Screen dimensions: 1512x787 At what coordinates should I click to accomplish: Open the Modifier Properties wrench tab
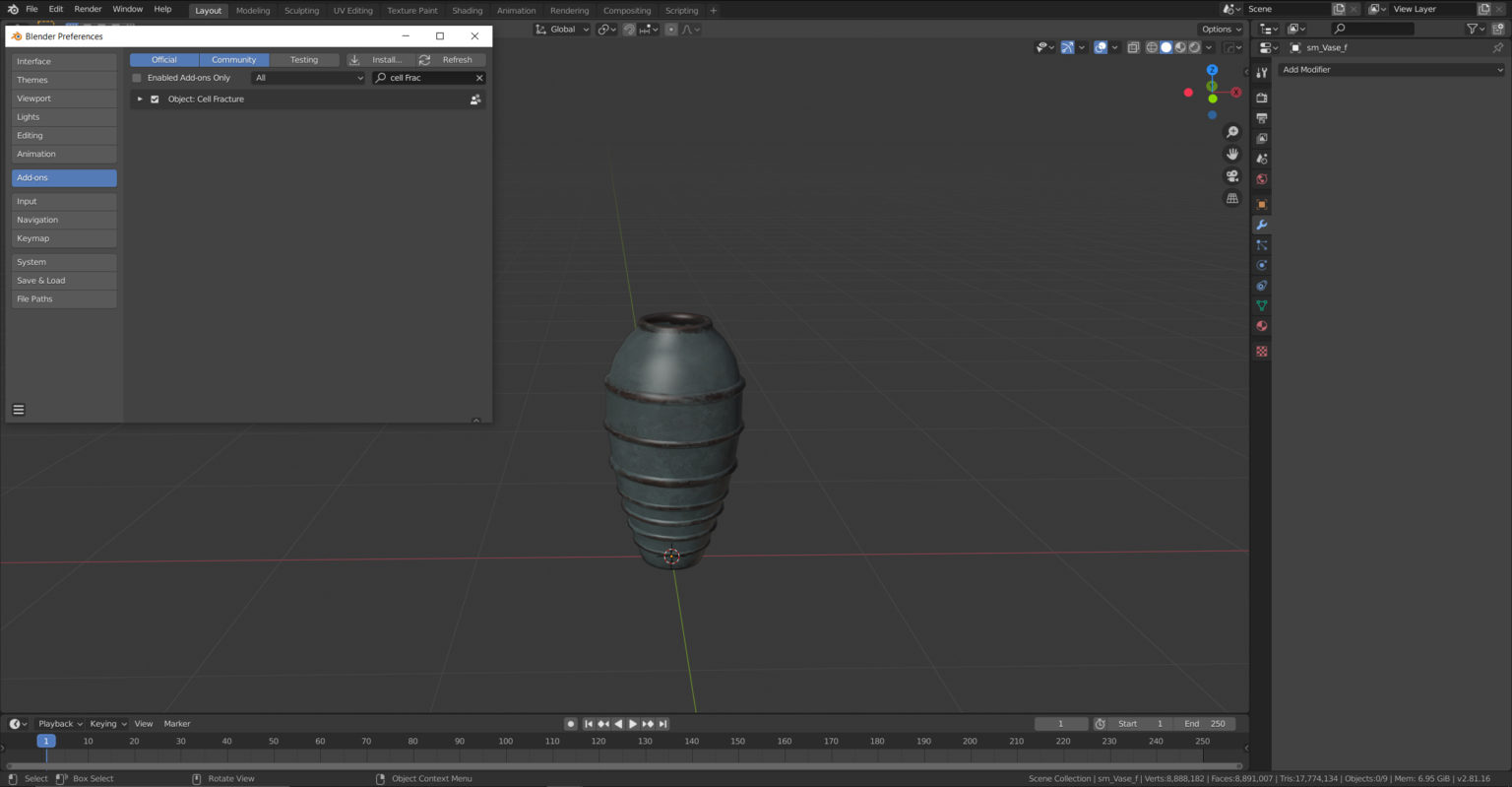click(1261, 225)
